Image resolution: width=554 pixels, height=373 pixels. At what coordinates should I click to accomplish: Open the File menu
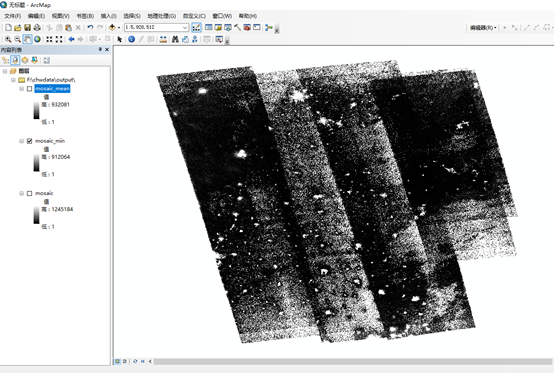(12, 16)
